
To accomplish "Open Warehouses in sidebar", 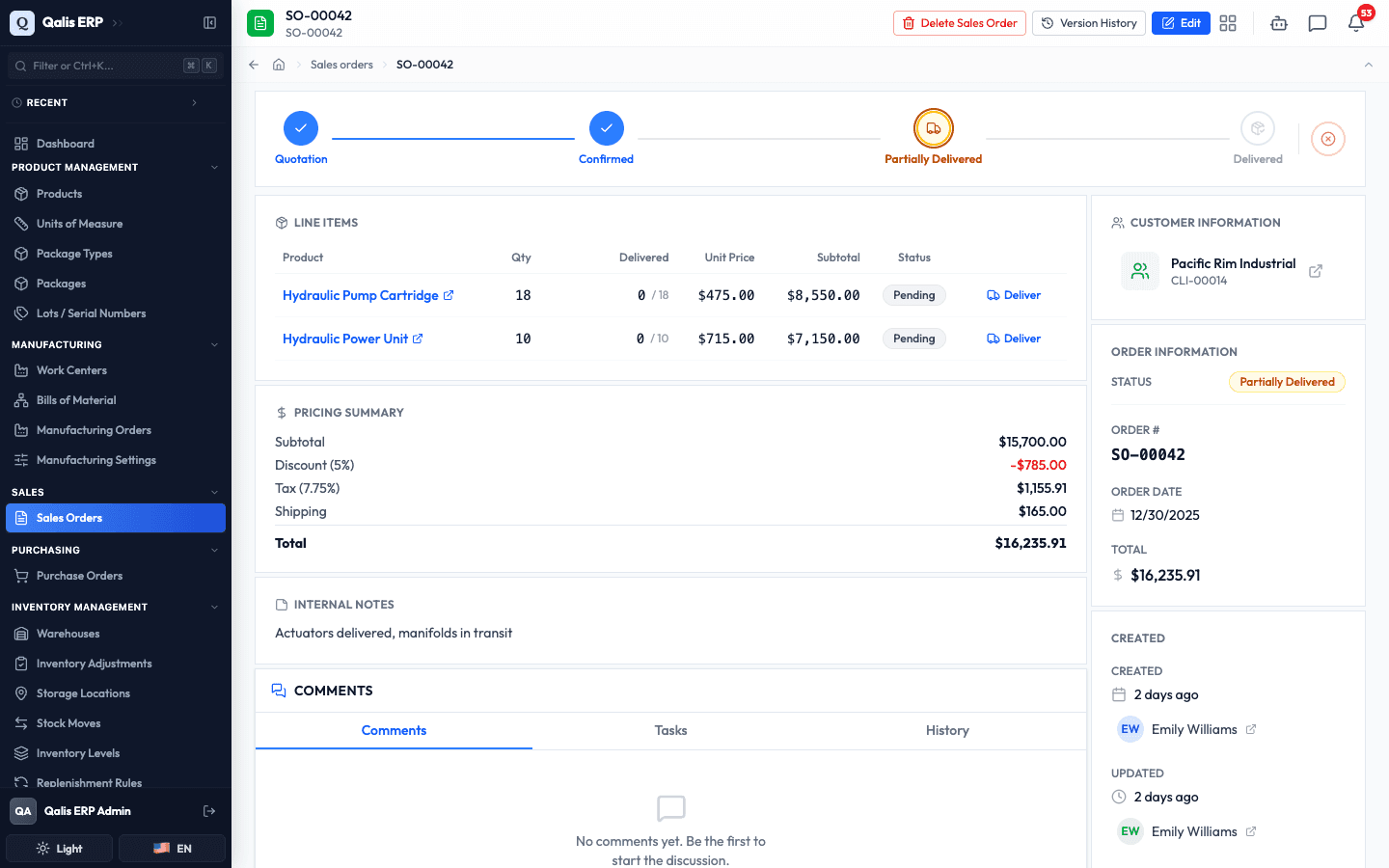I will point(116,634).
